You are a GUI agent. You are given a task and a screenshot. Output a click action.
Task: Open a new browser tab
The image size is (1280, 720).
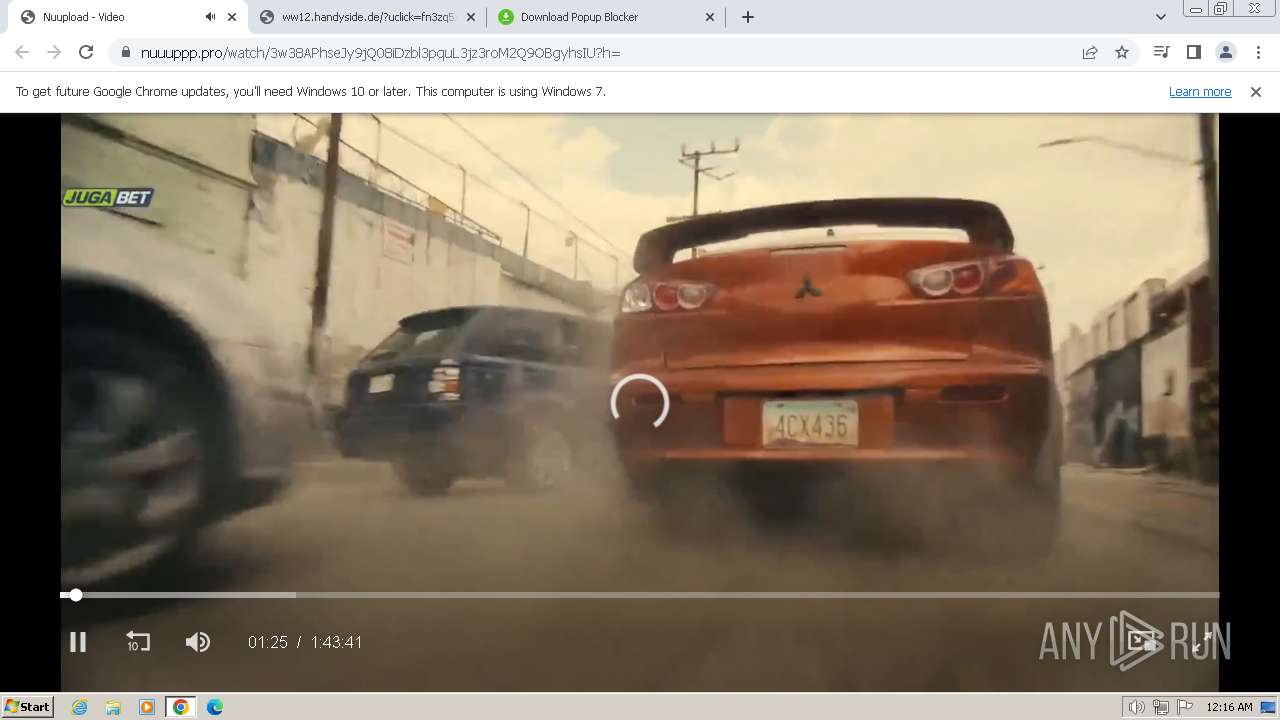(747, 17)
